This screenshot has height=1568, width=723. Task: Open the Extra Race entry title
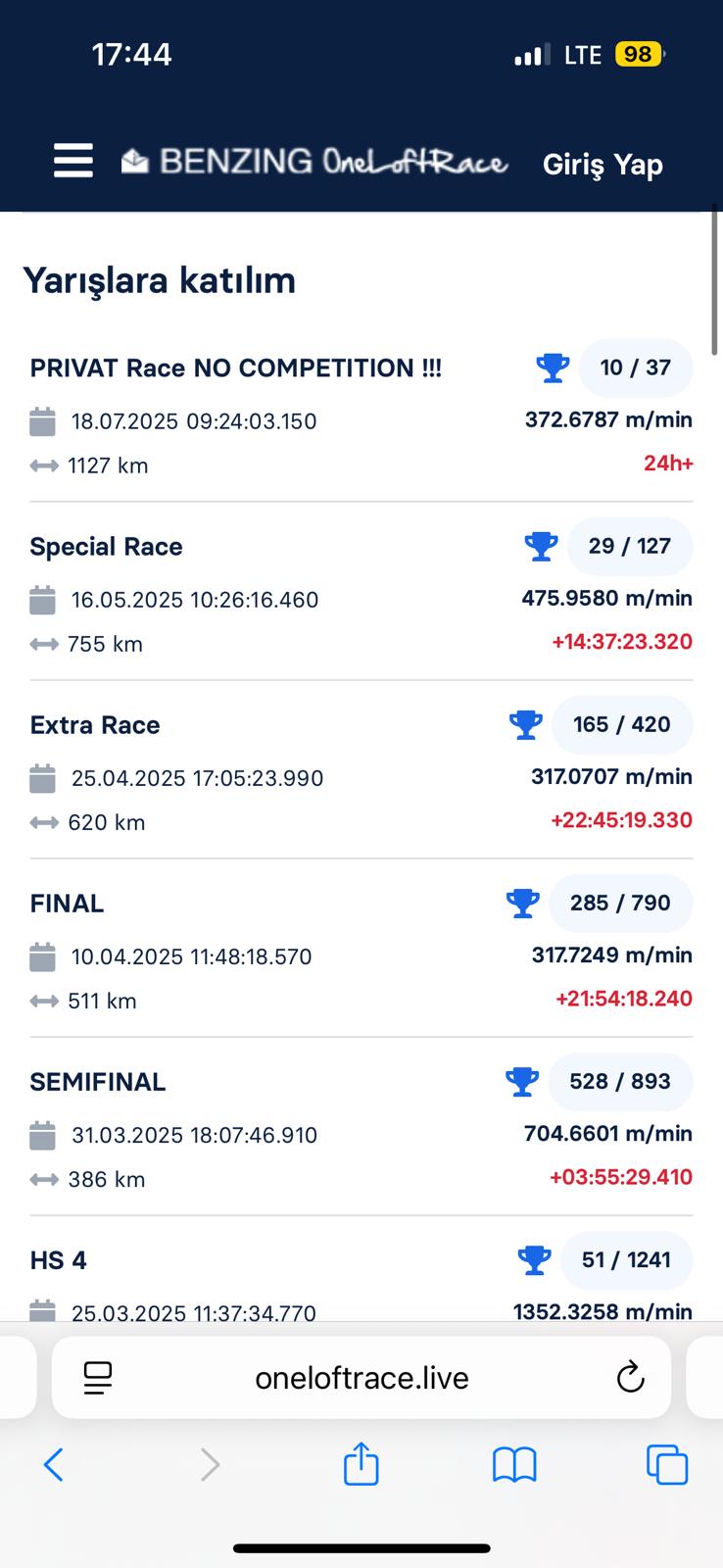point(95,725)
